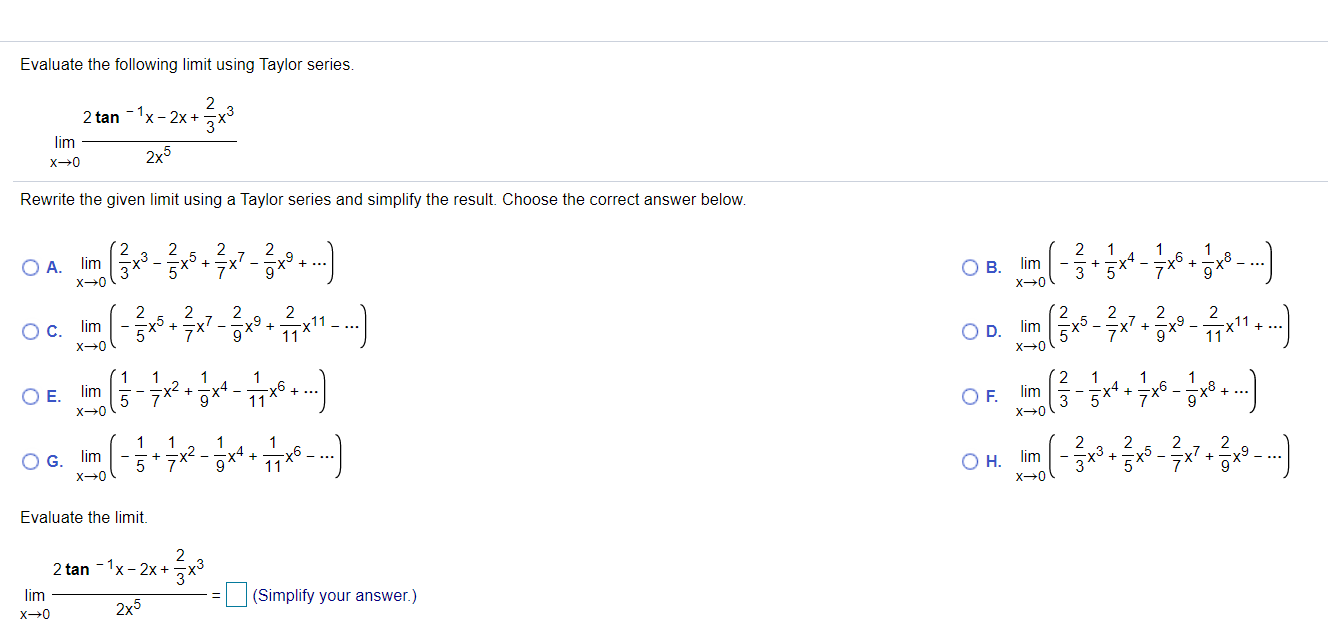Select answer choice D
The image size is (1328, 640).
(970, 331)
